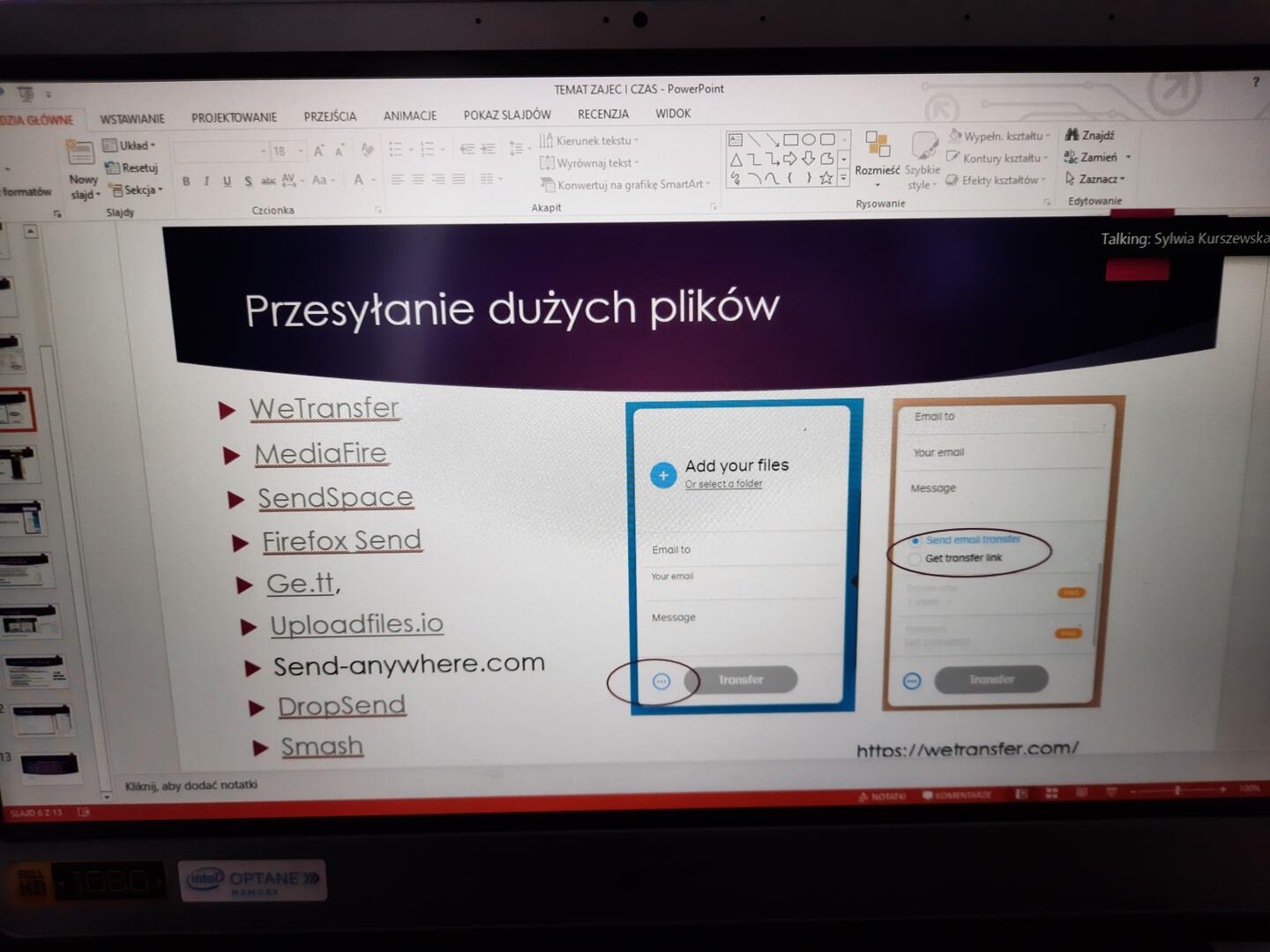Image resolution: width=1270 pixels, height=952 pixels.
Task: Open the Rozmieść arrange tool
Action: coord(878,152)
